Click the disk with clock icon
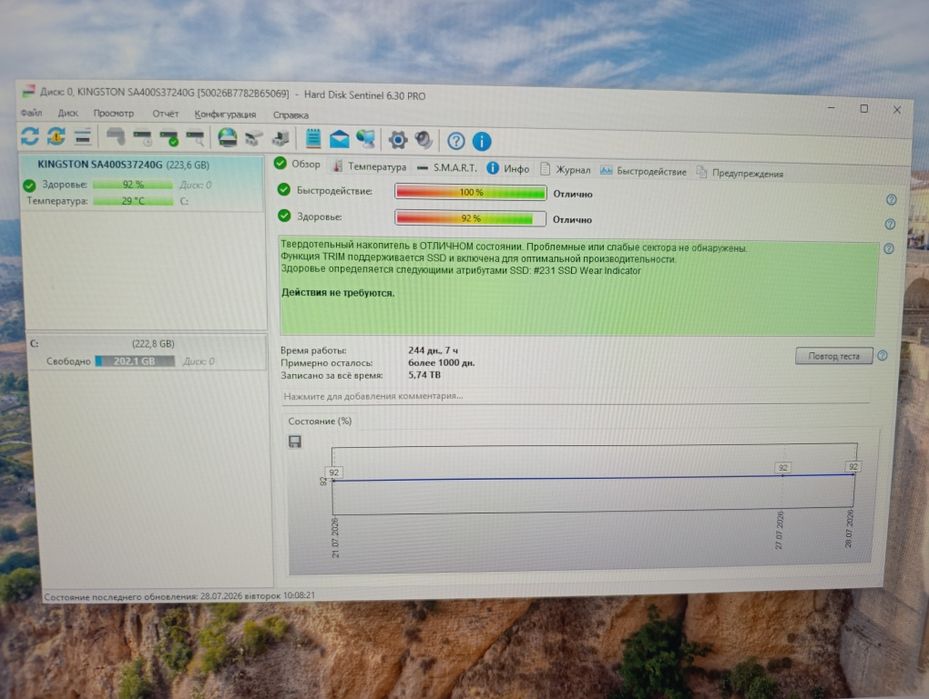Viewport: 929px width, 699px height. [143, 138]
